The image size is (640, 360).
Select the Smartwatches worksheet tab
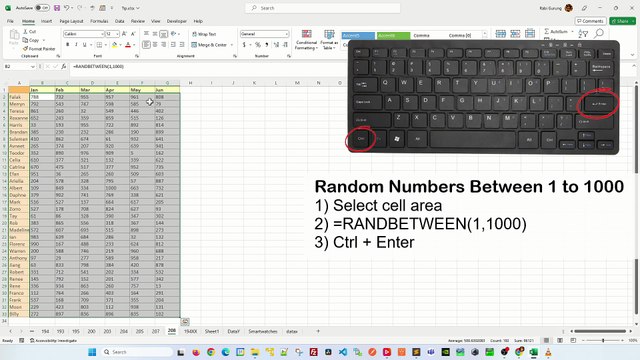[x=262, y=331]
